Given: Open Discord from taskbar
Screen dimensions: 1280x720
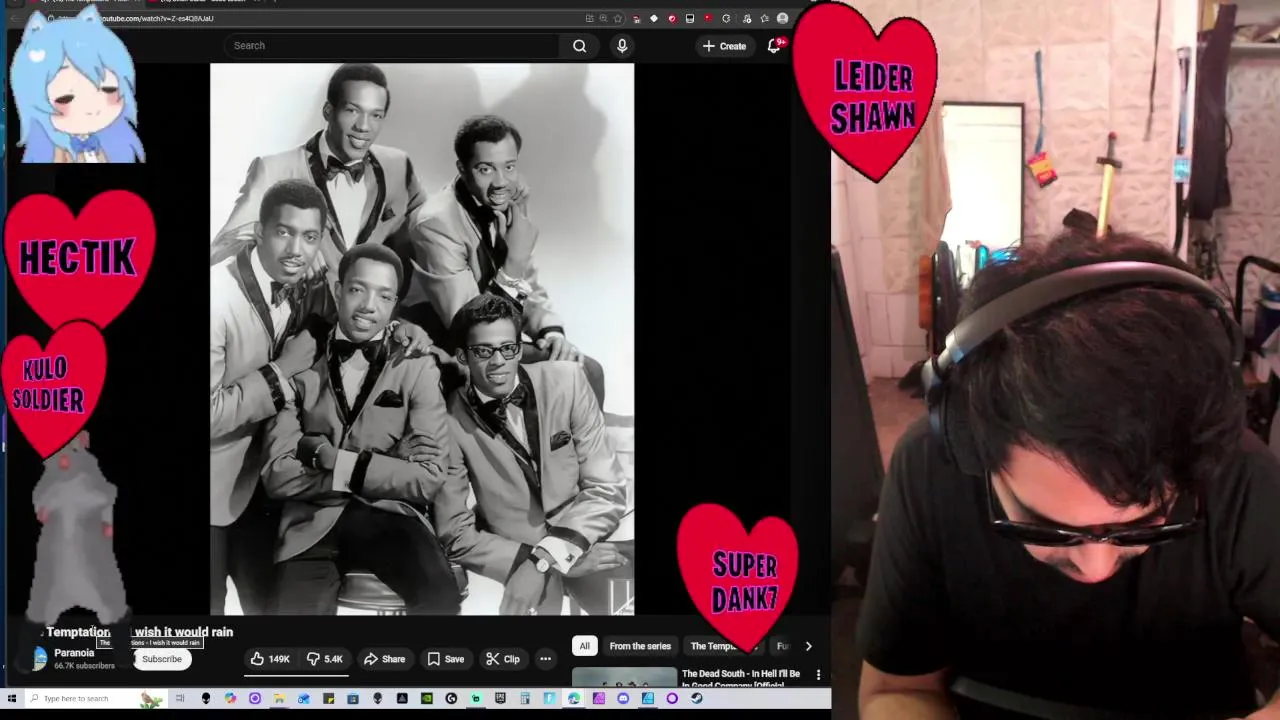Looking at the screenshot, I should tap(623, 698).
